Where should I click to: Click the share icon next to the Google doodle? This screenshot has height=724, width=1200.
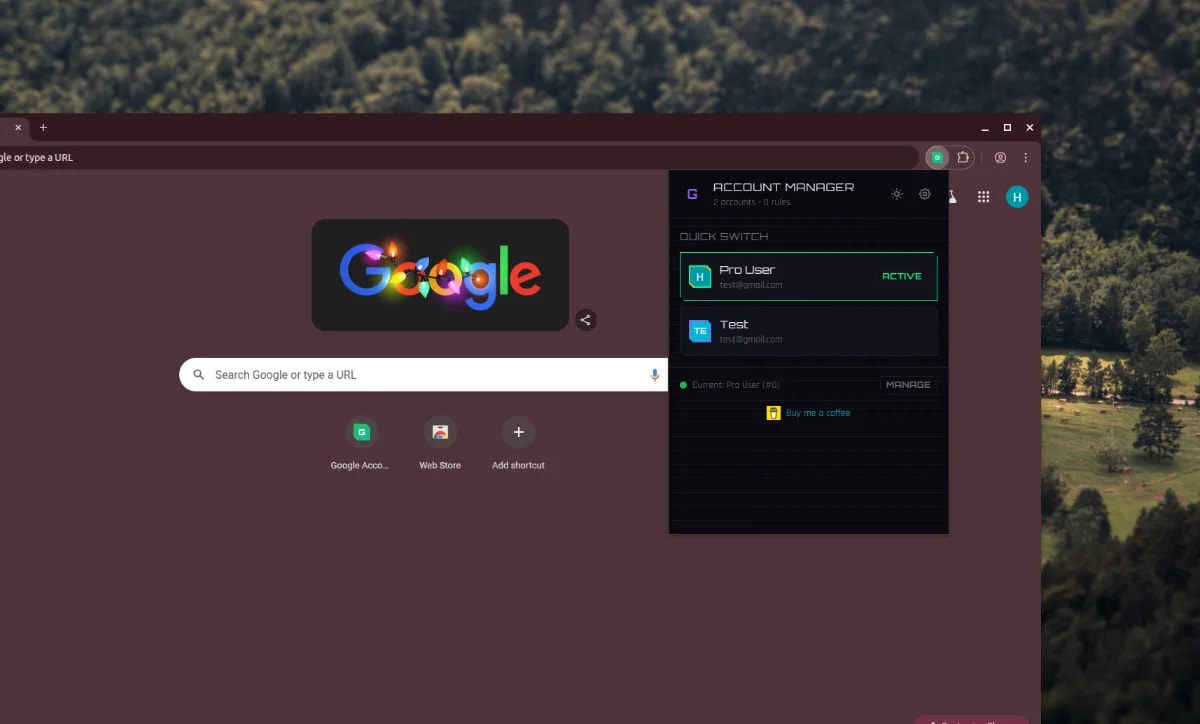pos(586,320)
